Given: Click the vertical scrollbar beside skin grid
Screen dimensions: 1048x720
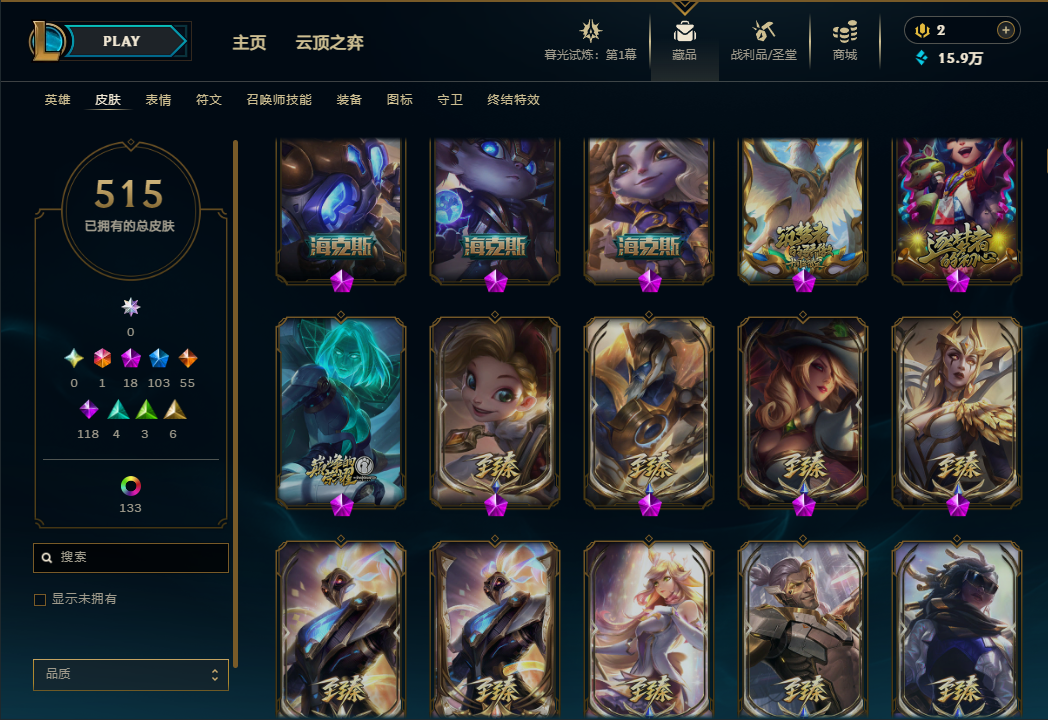Looking at the screenshot, I should 235,403.
